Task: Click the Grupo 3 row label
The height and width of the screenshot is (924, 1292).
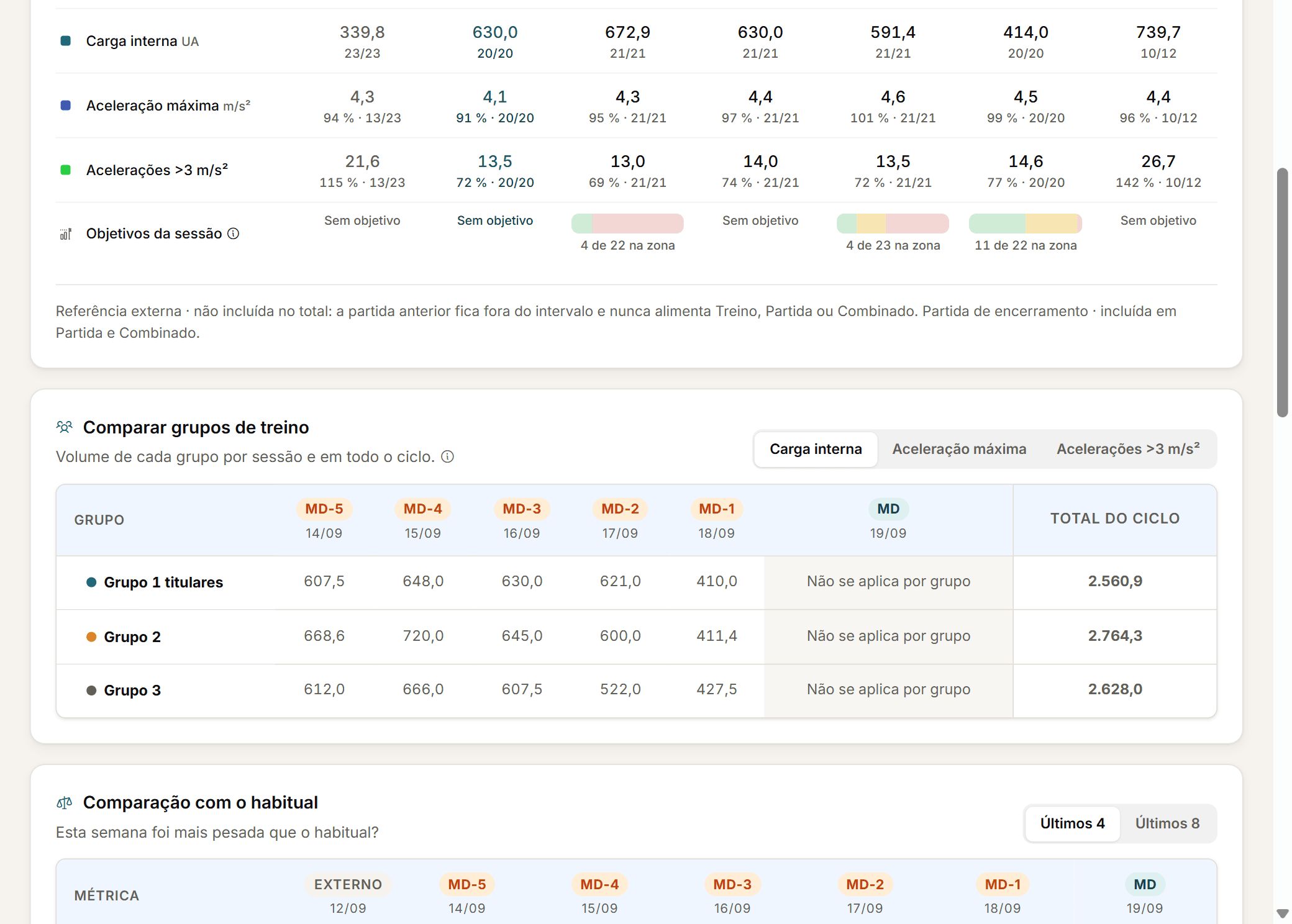Action: point(132,691)
